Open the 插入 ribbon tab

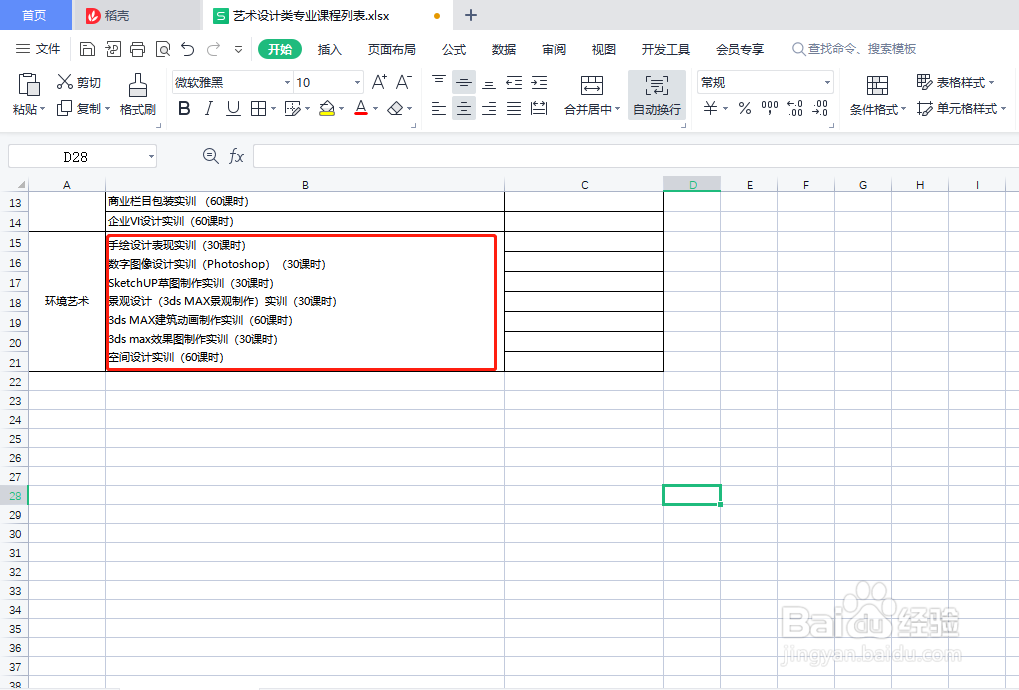coord(330,48)
